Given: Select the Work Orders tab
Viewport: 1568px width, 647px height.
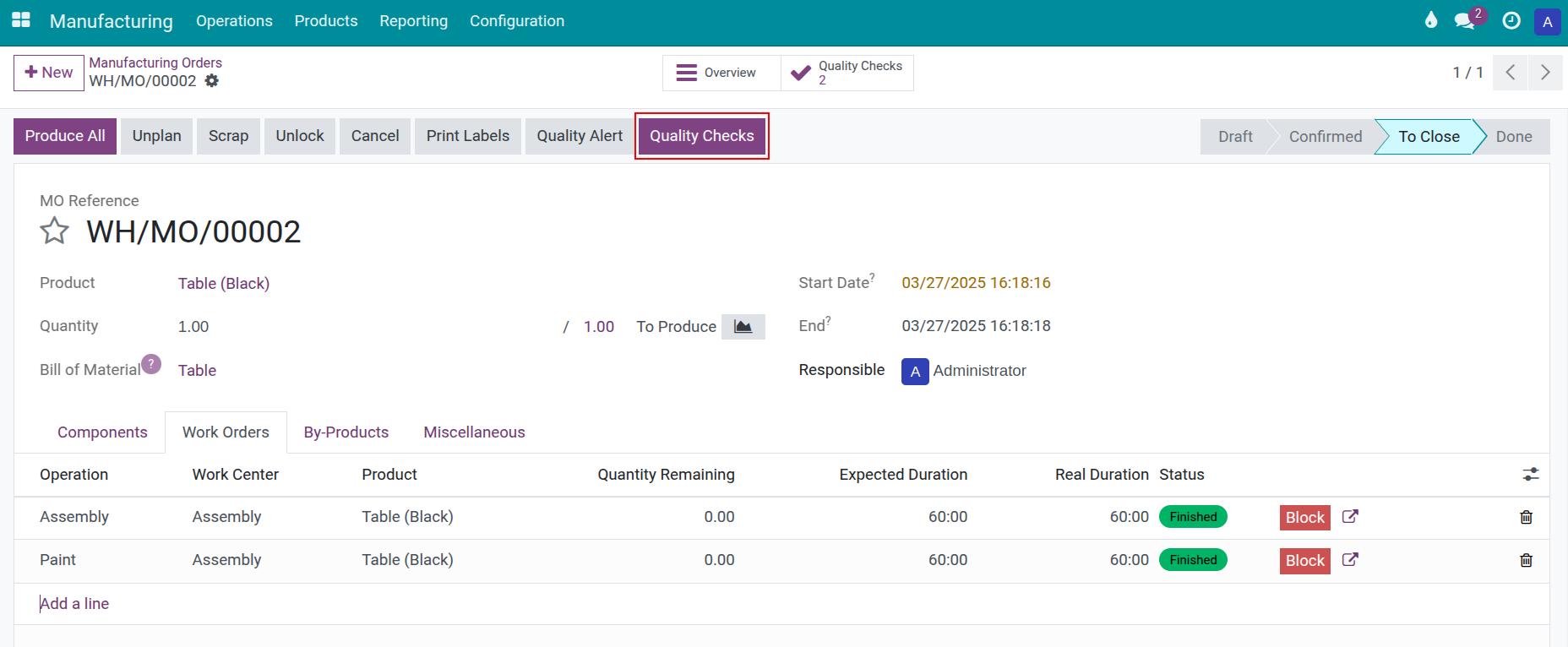Looking at the screenshot, I should point(226,432).
